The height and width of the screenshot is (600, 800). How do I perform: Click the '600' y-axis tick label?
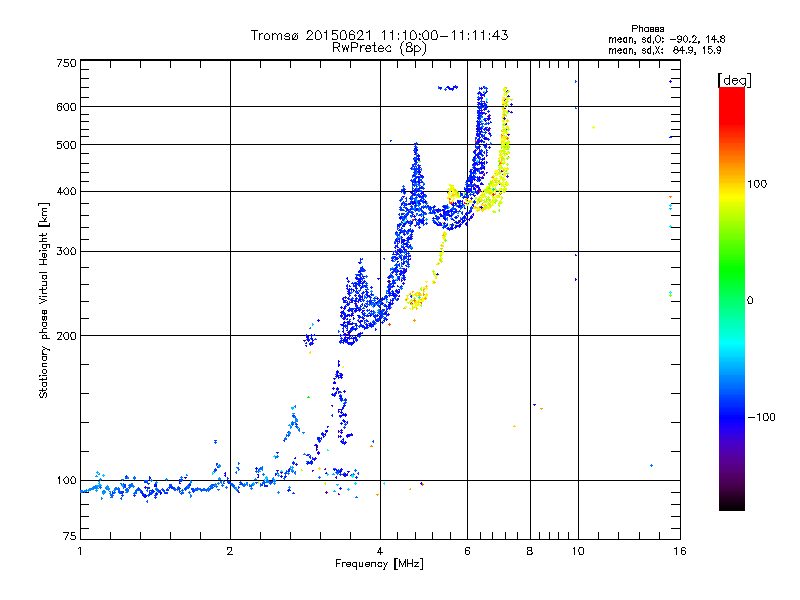pos(66,107)
